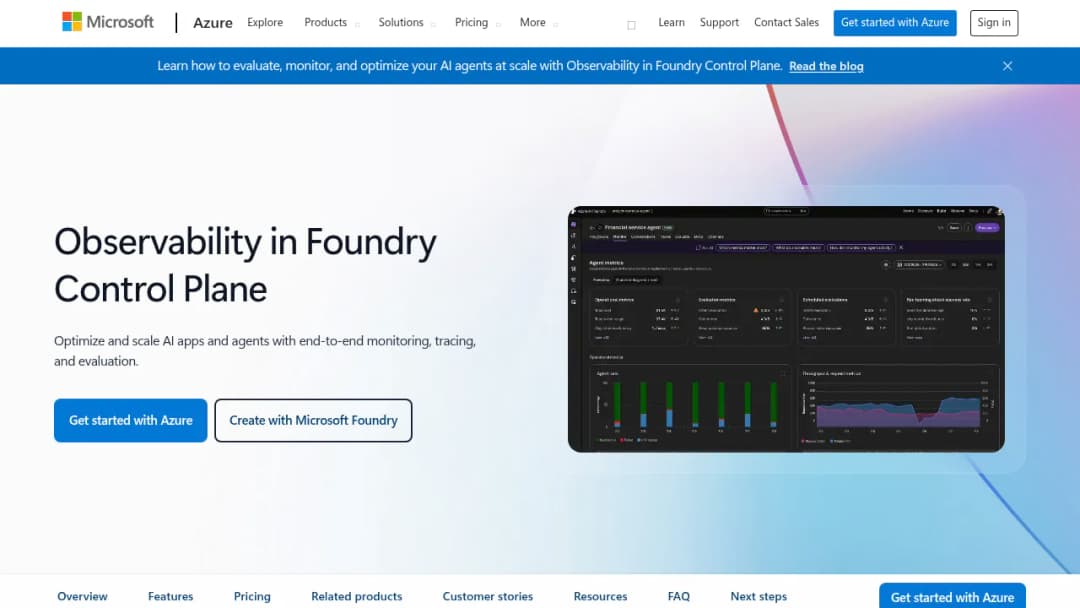Click the Observability in Foundry Control Plane heading
The height and width of the screenshot is (608, 1080).
(x=245, y=265)
